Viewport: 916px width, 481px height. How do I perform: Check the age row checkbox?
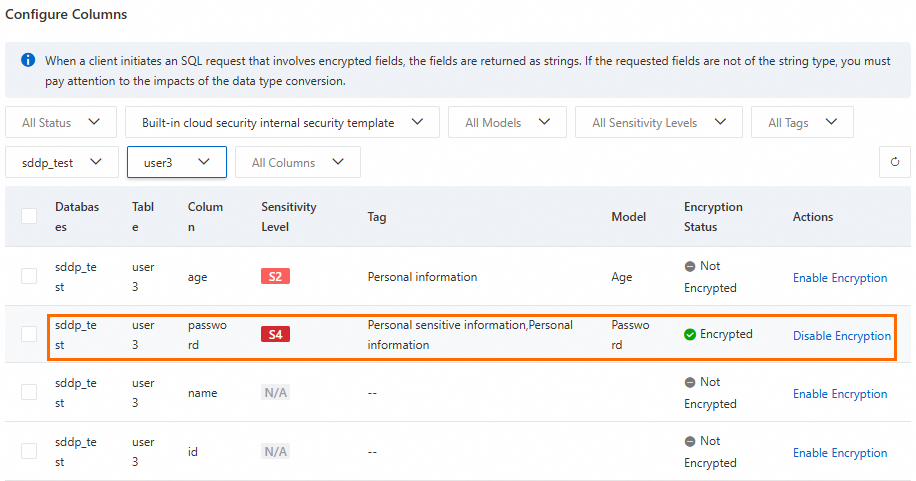click(29, 277)
